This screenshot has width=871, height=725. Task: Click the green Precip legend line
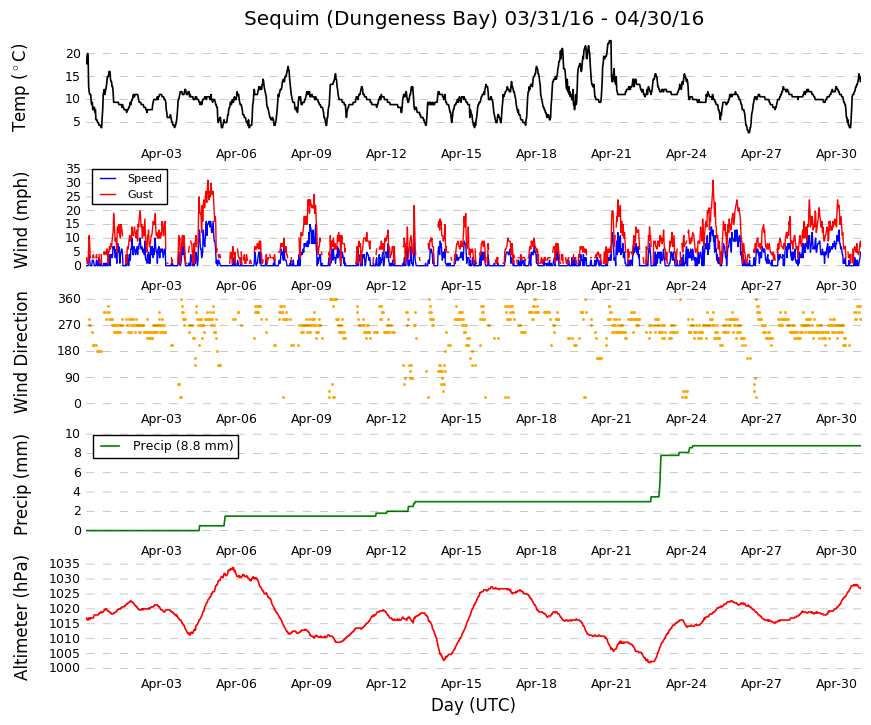point(110,446)
